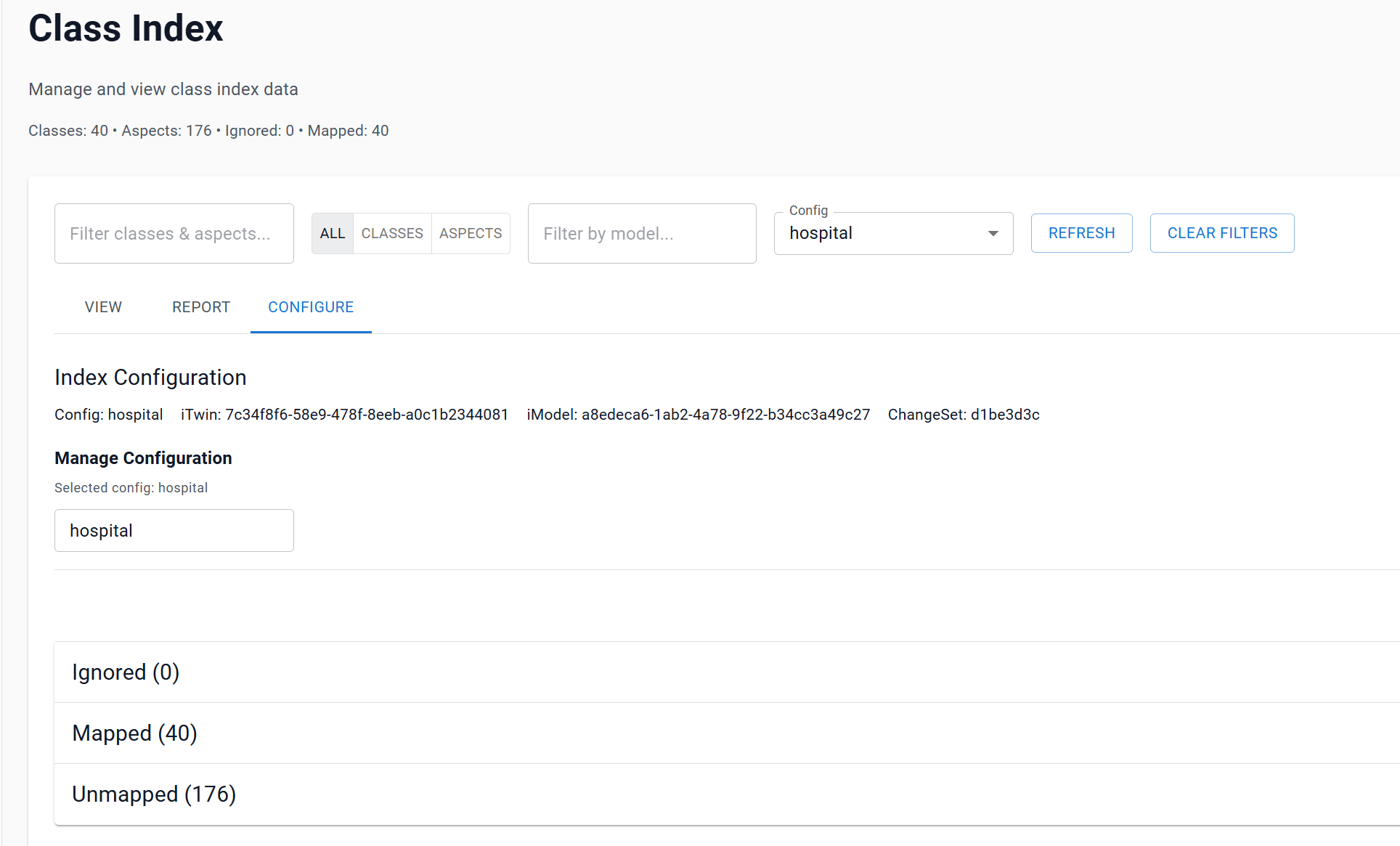1400x846 pixels.
Task: Expand the Ignored (0) section
Action: 727,672
